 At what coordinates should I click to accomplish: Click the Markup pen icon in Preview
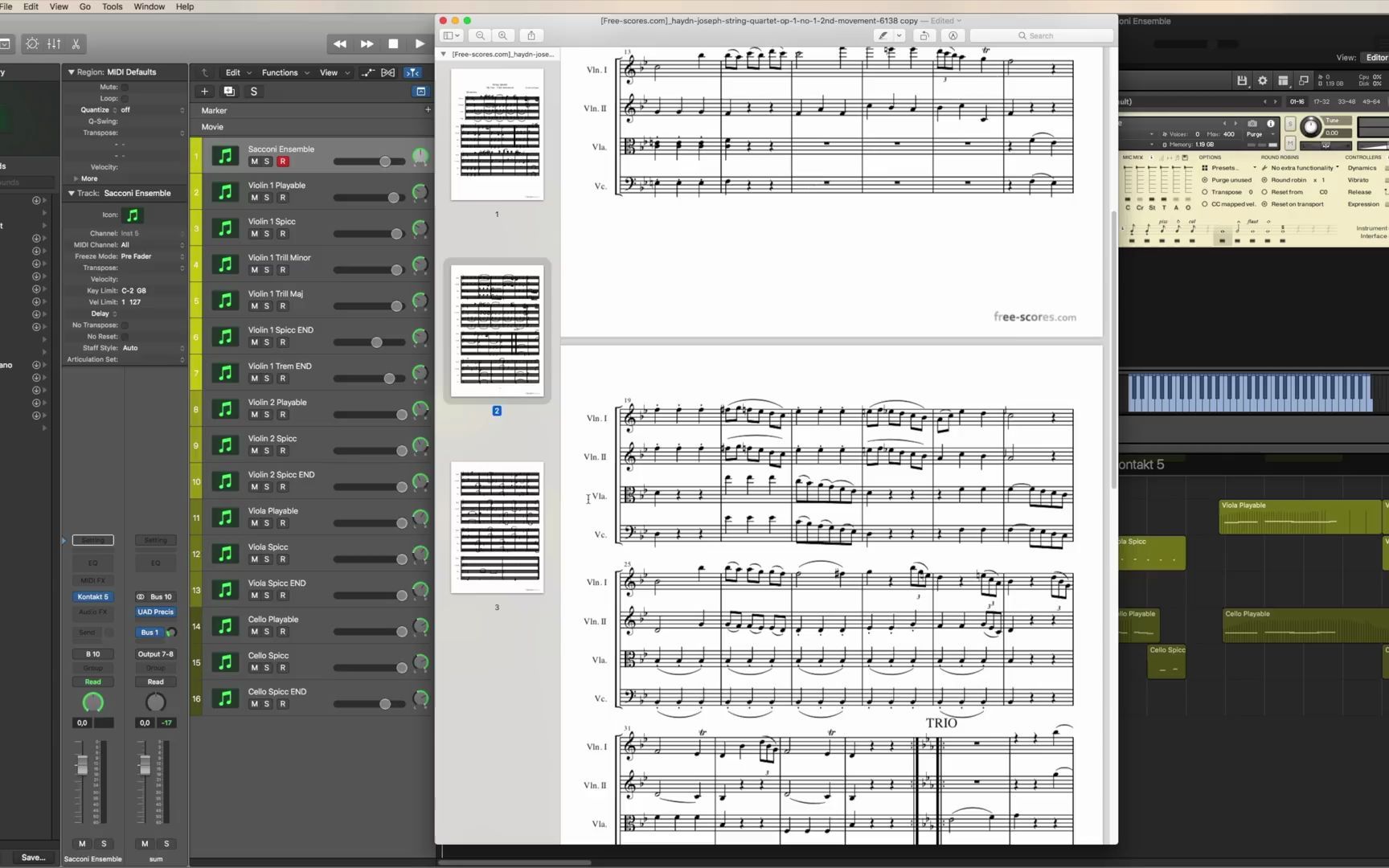[883, 35]
